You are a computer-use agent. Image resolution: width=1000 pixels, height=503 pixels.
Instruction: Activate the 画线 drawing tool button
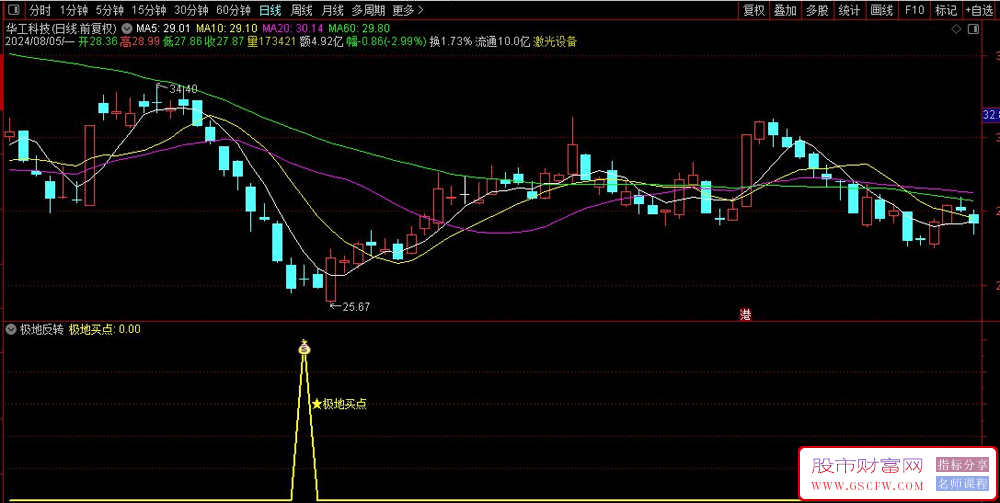881,10
